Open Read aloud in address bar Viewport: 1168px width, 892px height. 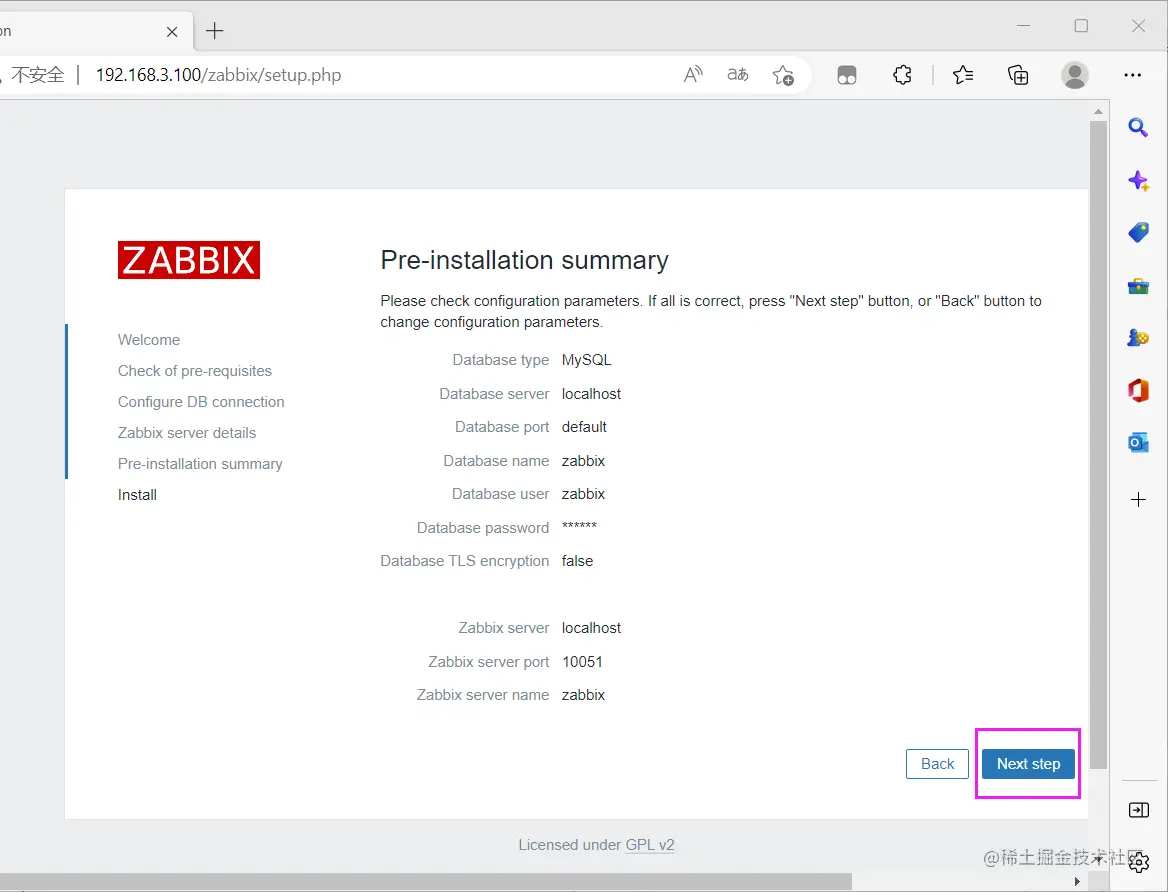[693, 75]
